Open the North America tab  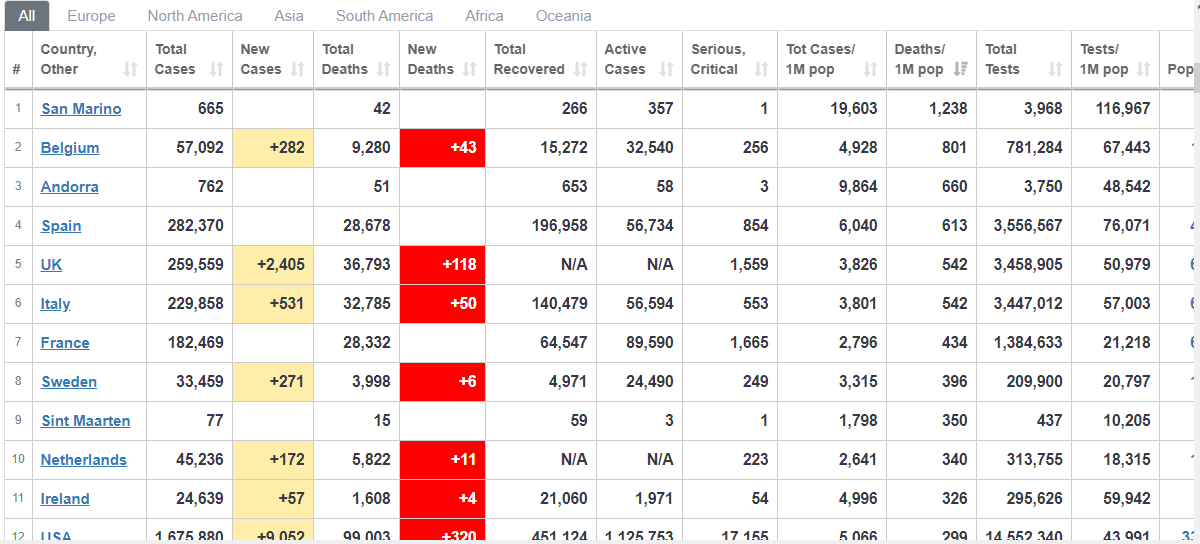(x=195, y=16)
